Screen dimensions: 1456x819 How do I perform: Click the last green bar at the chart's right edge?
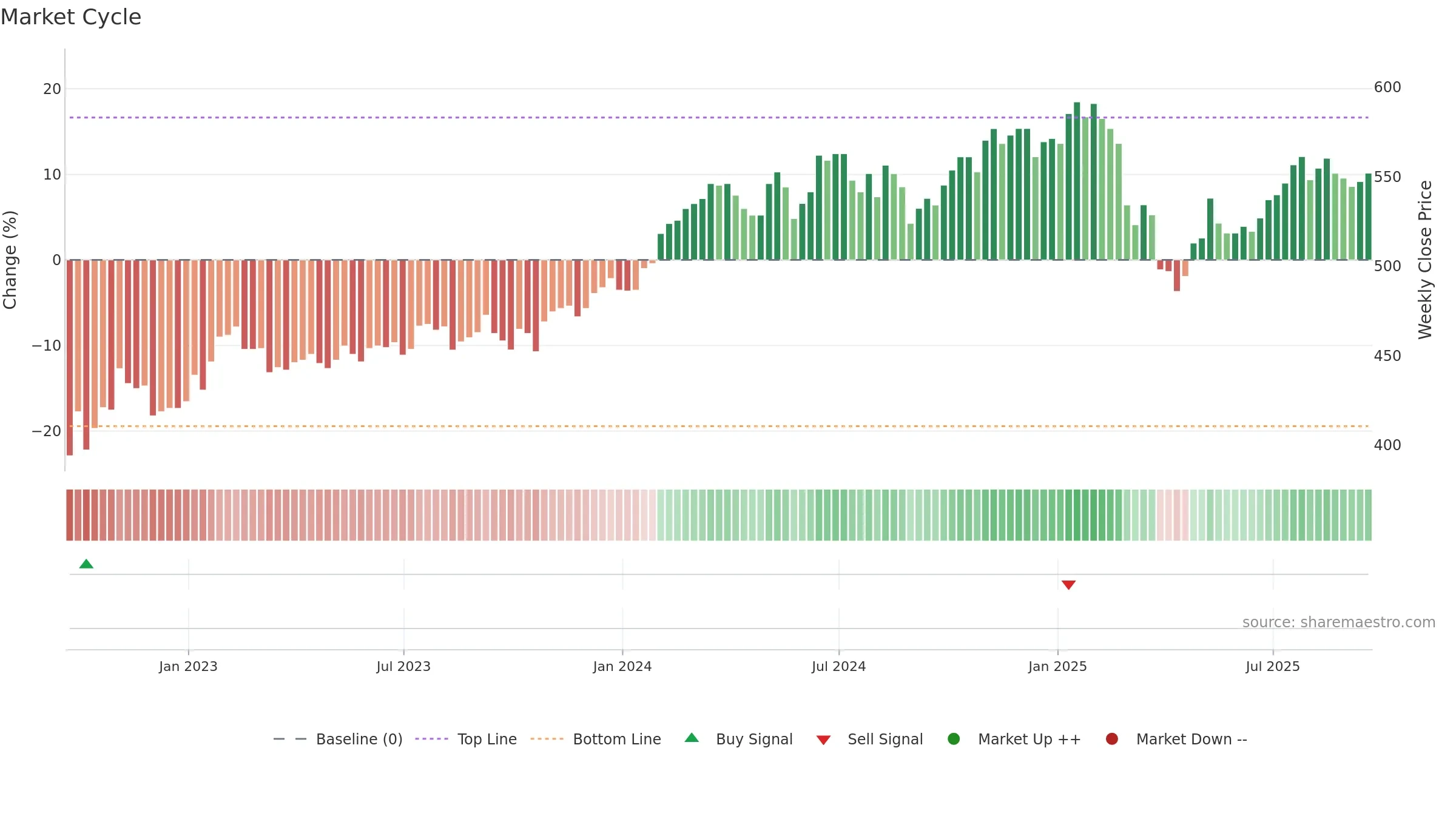tap(1368, 217)
